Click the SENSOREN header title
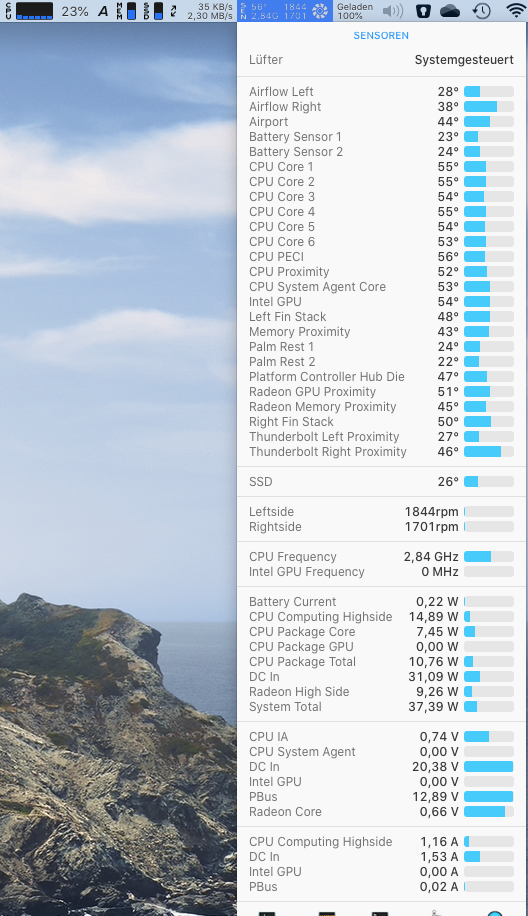The width and height of the screenshot is (528, 916). pyautogui.click(x=381, y=36)
